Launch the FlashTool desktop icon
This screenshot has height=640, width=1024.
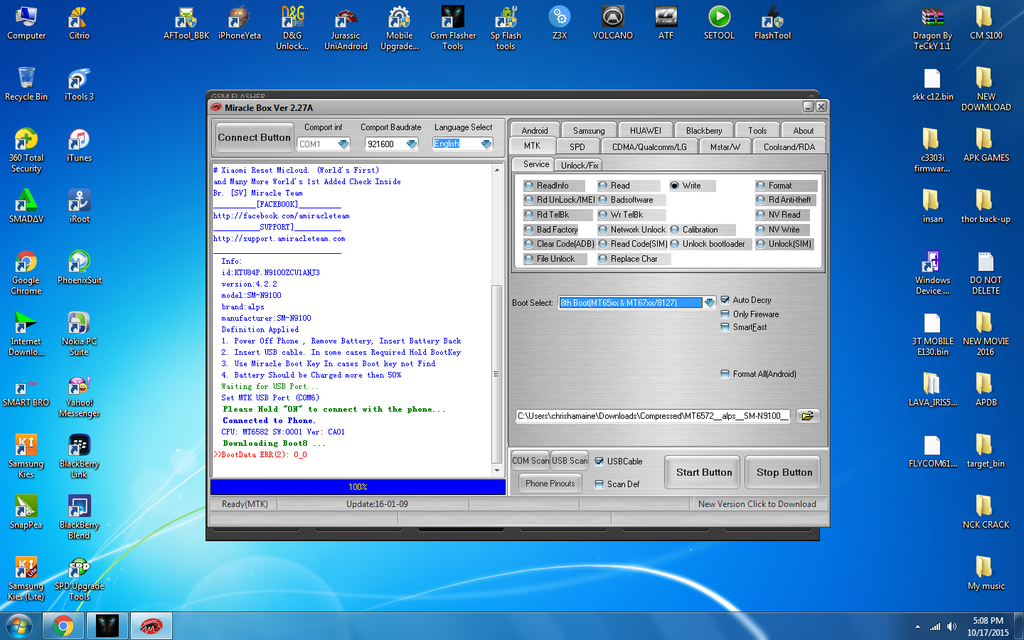773,24
